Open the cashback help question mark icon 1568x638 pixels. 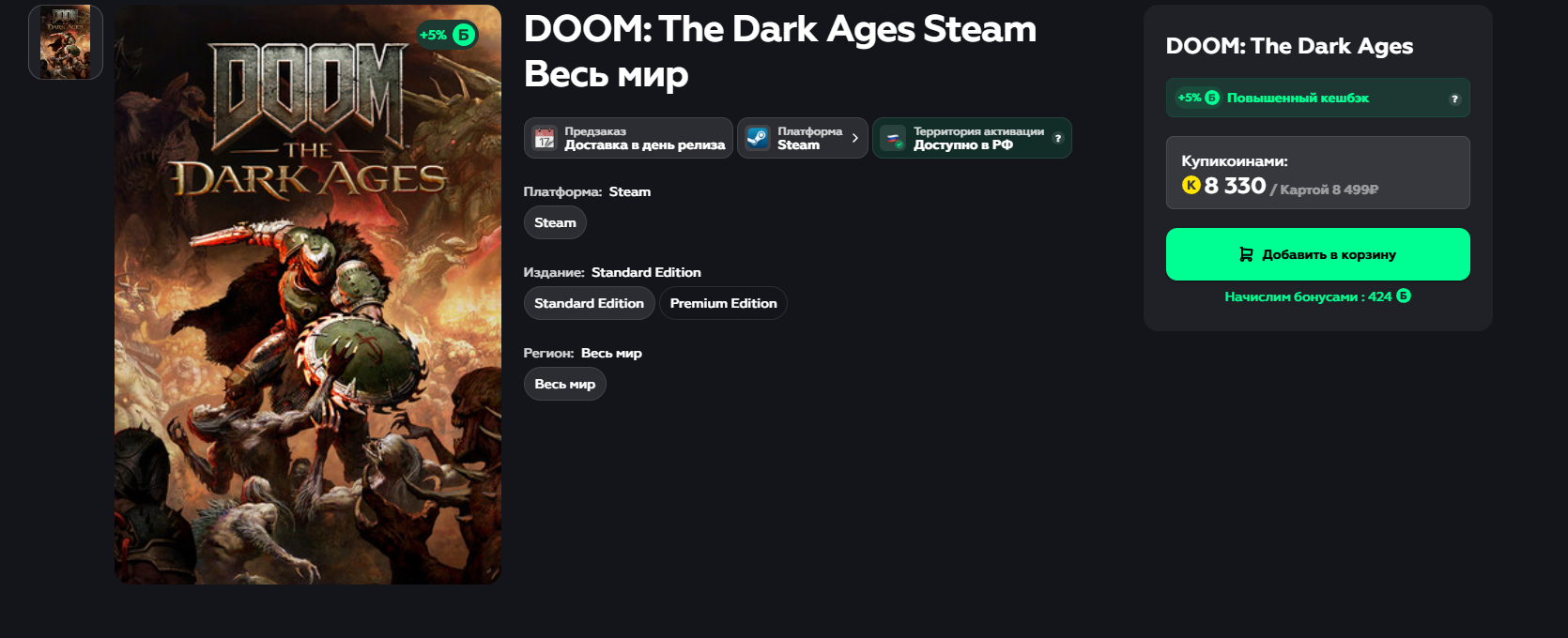click(1454, 99)
